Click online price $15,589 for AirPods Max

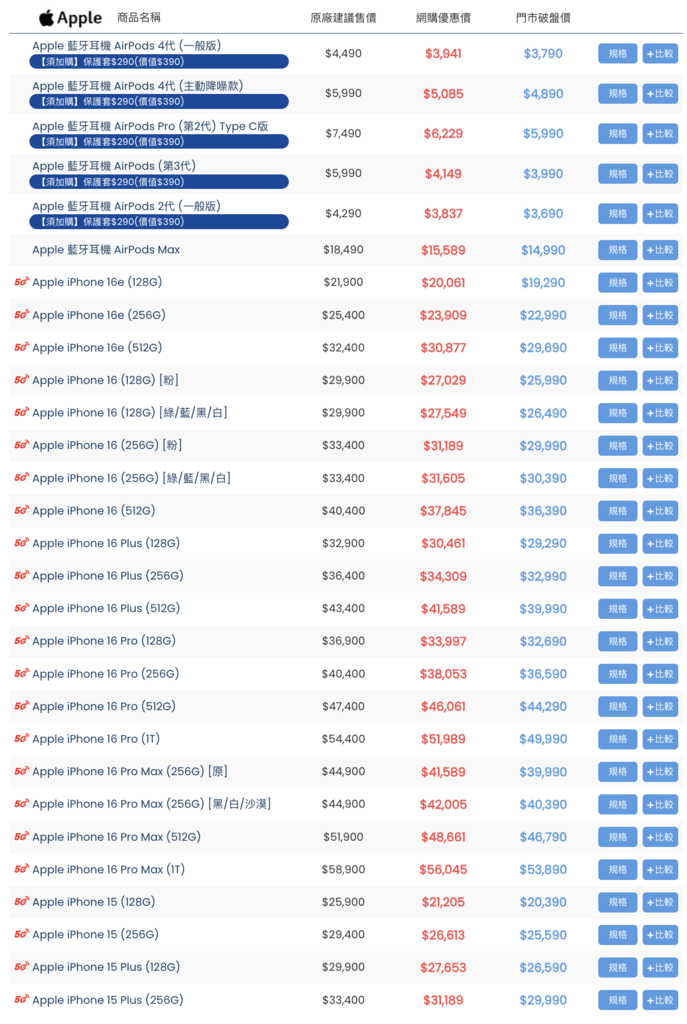443,250
